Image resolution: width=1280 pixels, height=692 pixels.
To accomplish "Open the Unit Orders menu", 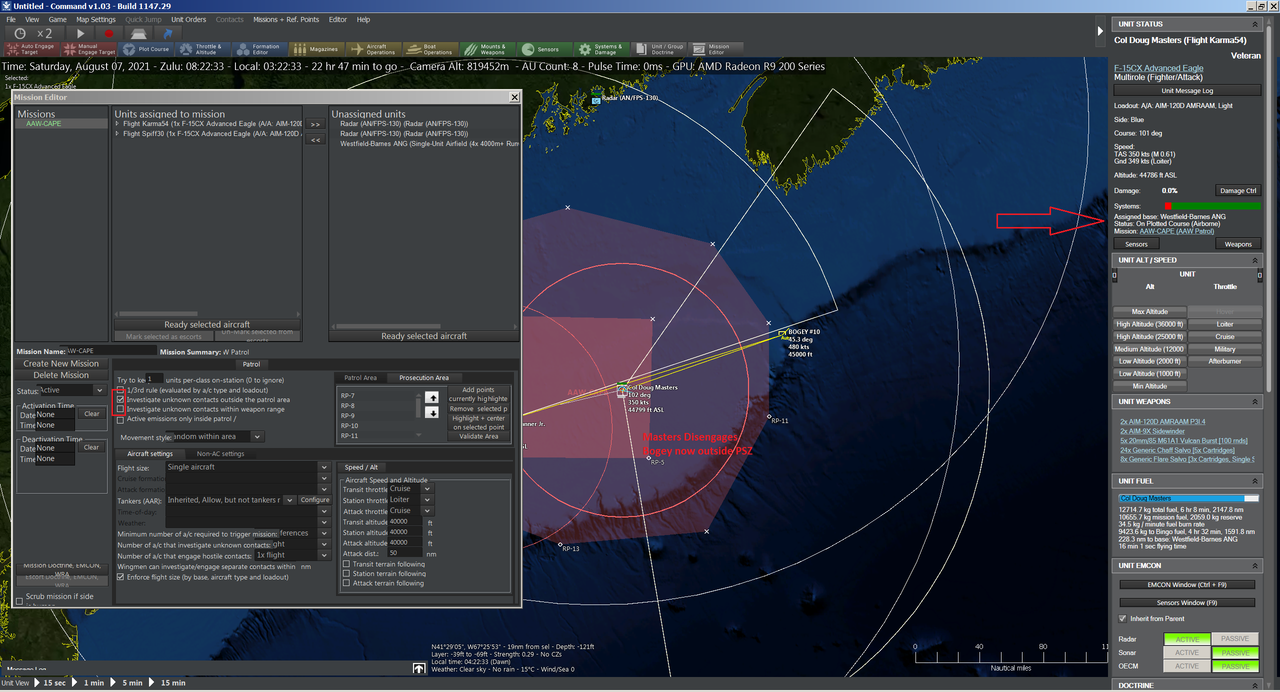I will click(x=189, y=19).
